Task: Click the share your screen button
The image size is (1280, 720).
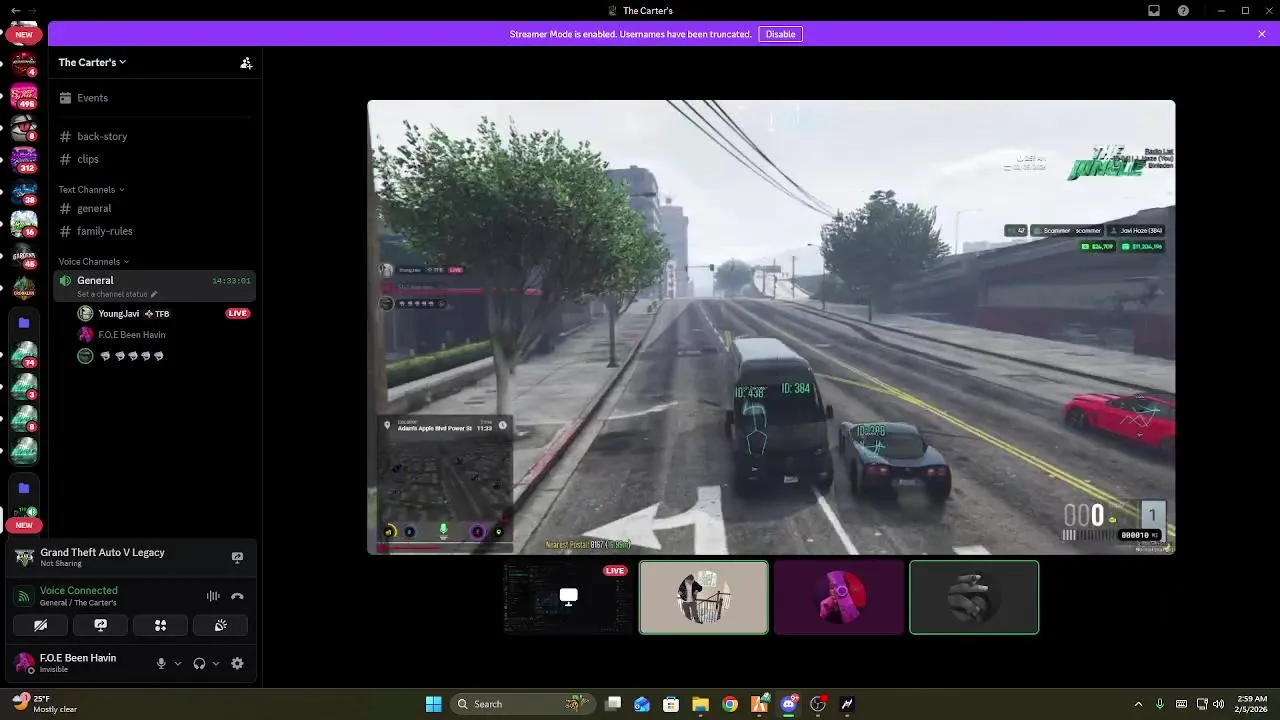Action: 100,625
